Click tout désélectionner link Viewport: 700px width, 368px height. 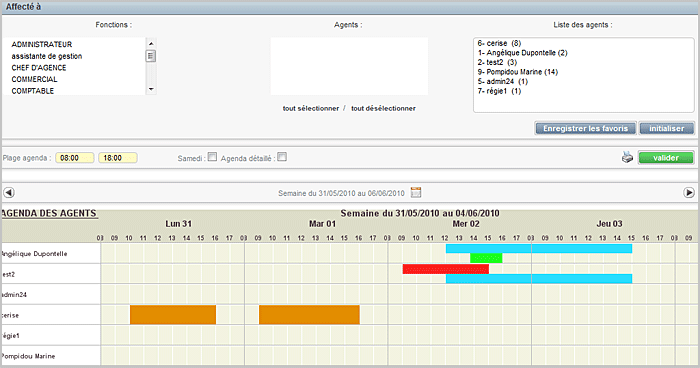[383, 109]
